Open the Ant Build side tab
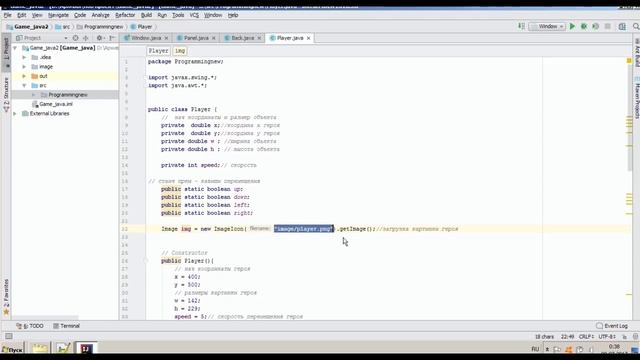 coord(636,52)
